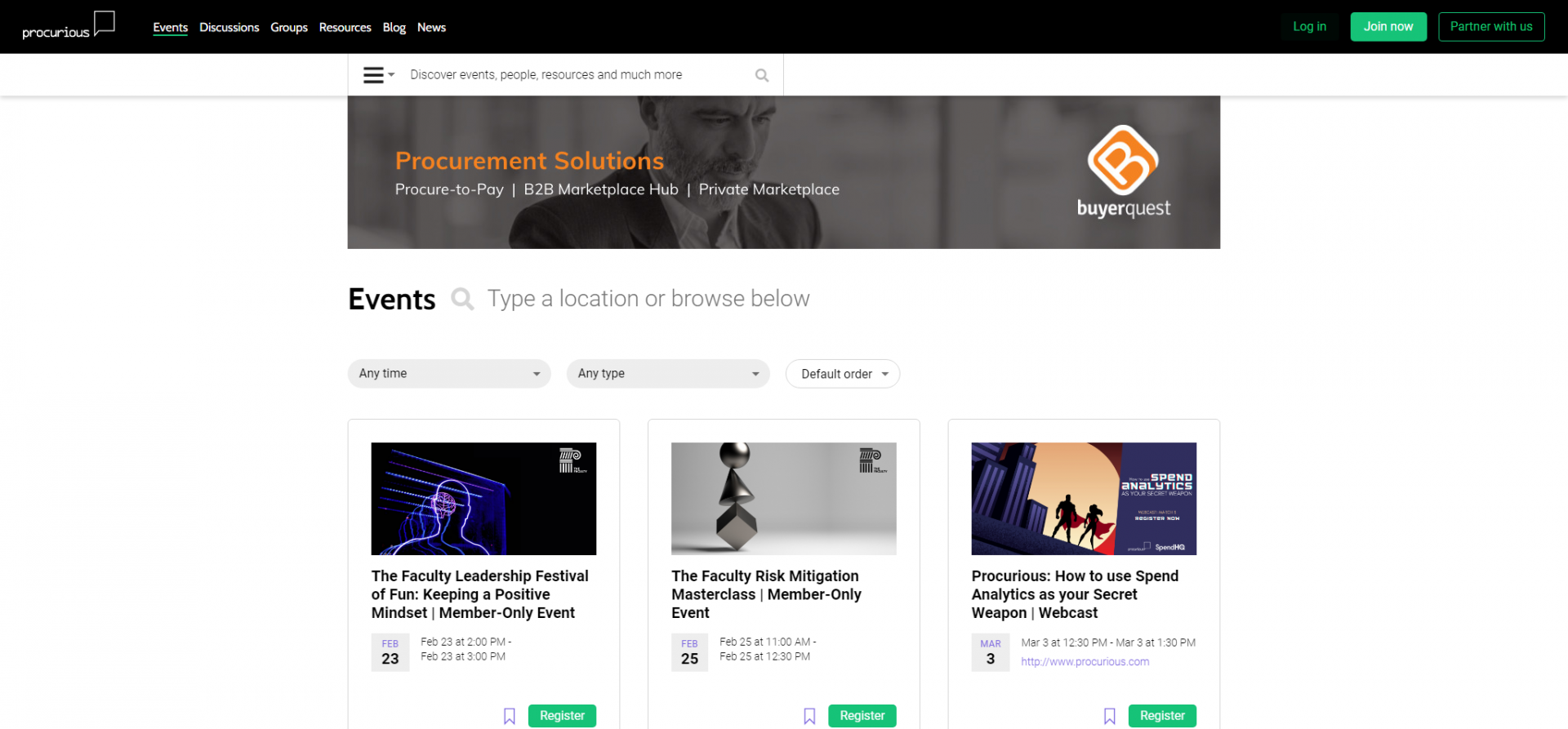Viewport: 1568px width, 729px height.
Task: Open the Discussions menu item
Action: (229, 28)
